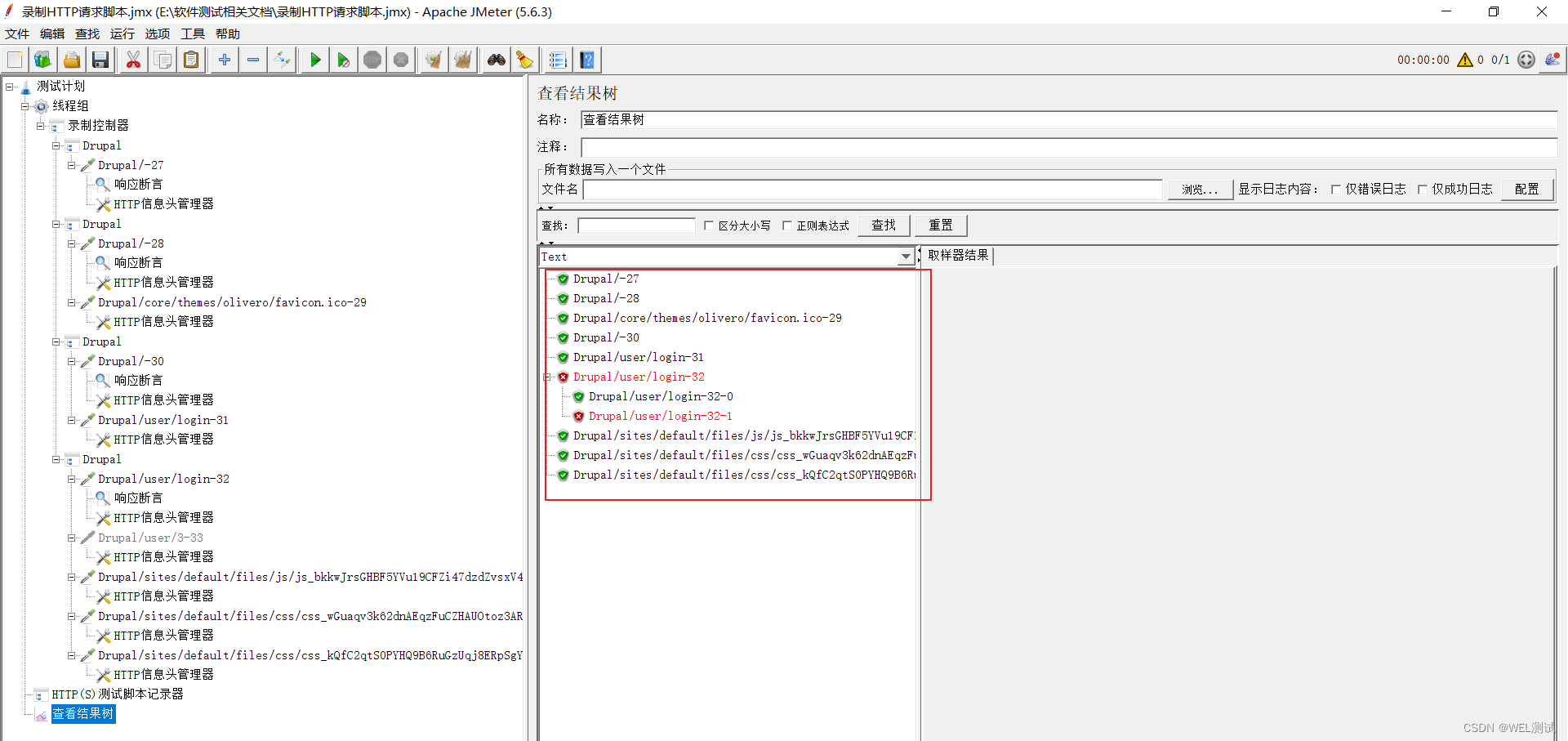This screenshot has width=1568, height=741.
Task: Select result Drupal/-27 in results list
Action: coord(606,279)
